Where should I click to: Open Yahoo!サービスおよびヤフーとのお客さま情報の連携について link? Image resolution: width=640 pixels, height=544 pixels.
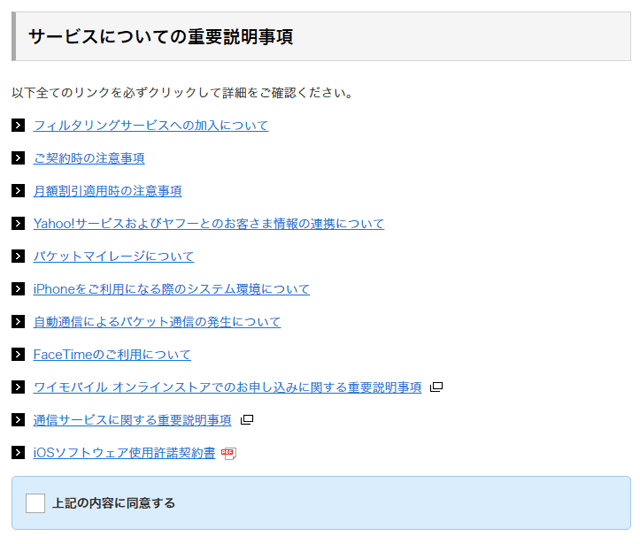(x=209, y=223)
